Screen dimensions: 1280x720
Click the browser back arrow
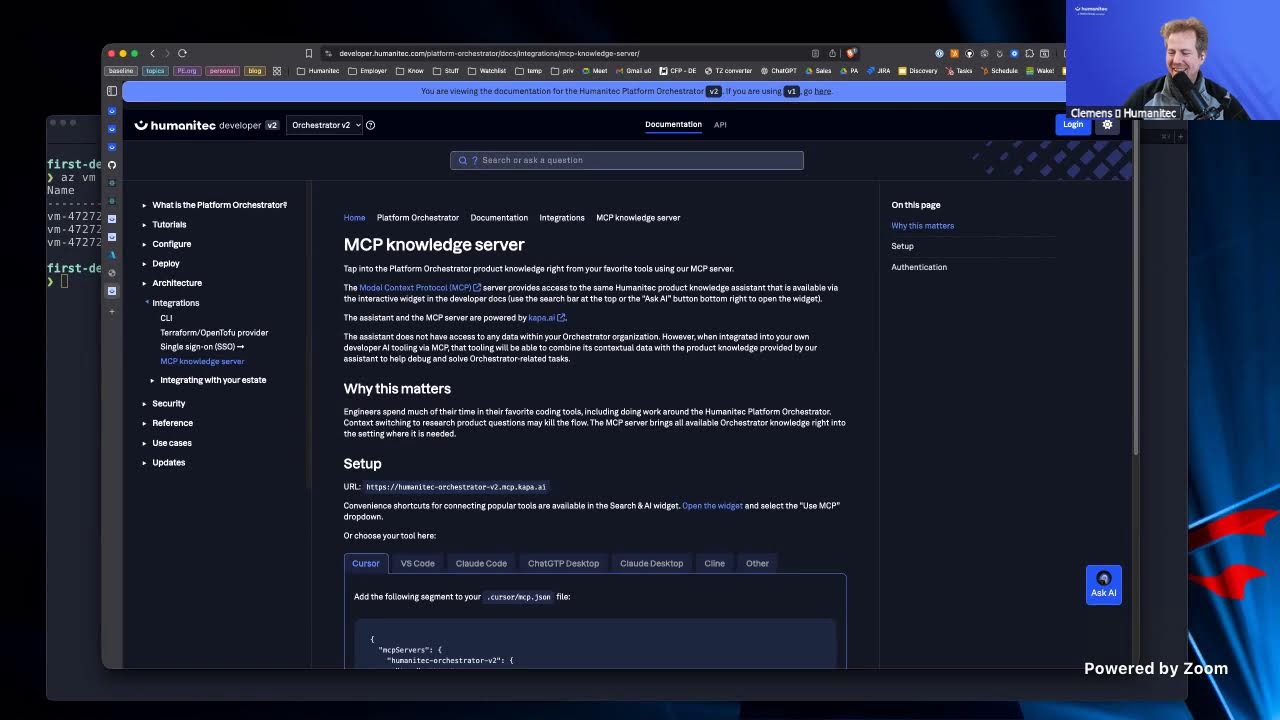(152, 53)
